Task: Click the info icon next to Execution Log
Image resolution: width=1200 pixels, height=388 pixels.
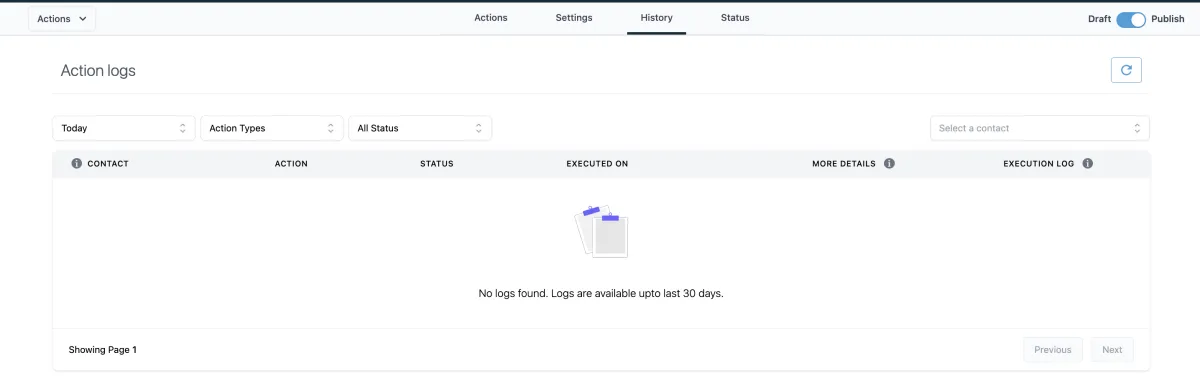Action: pos(1087,163)
